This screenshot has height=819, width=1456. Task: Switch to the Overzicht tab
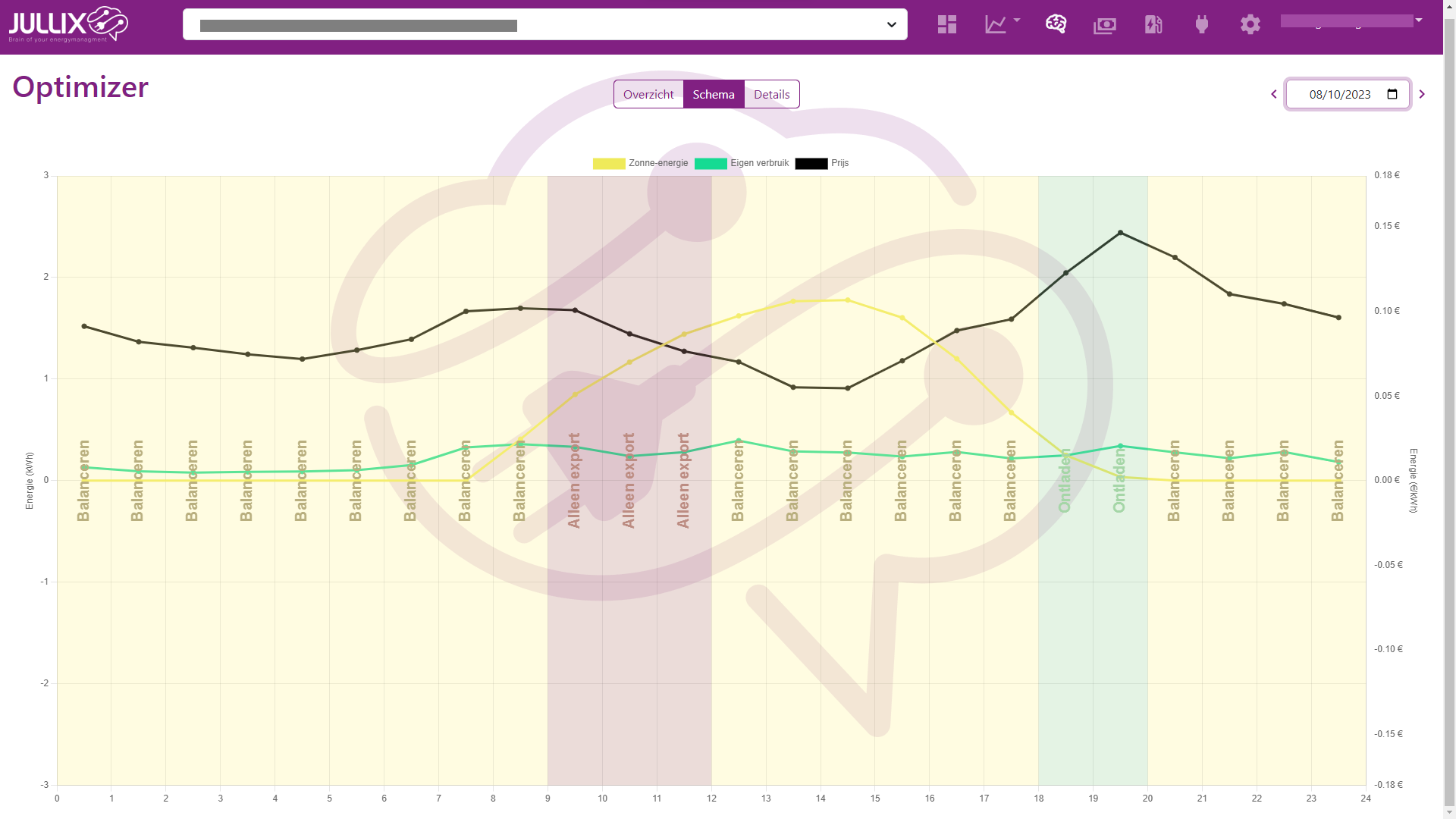[x=648, y=94]
